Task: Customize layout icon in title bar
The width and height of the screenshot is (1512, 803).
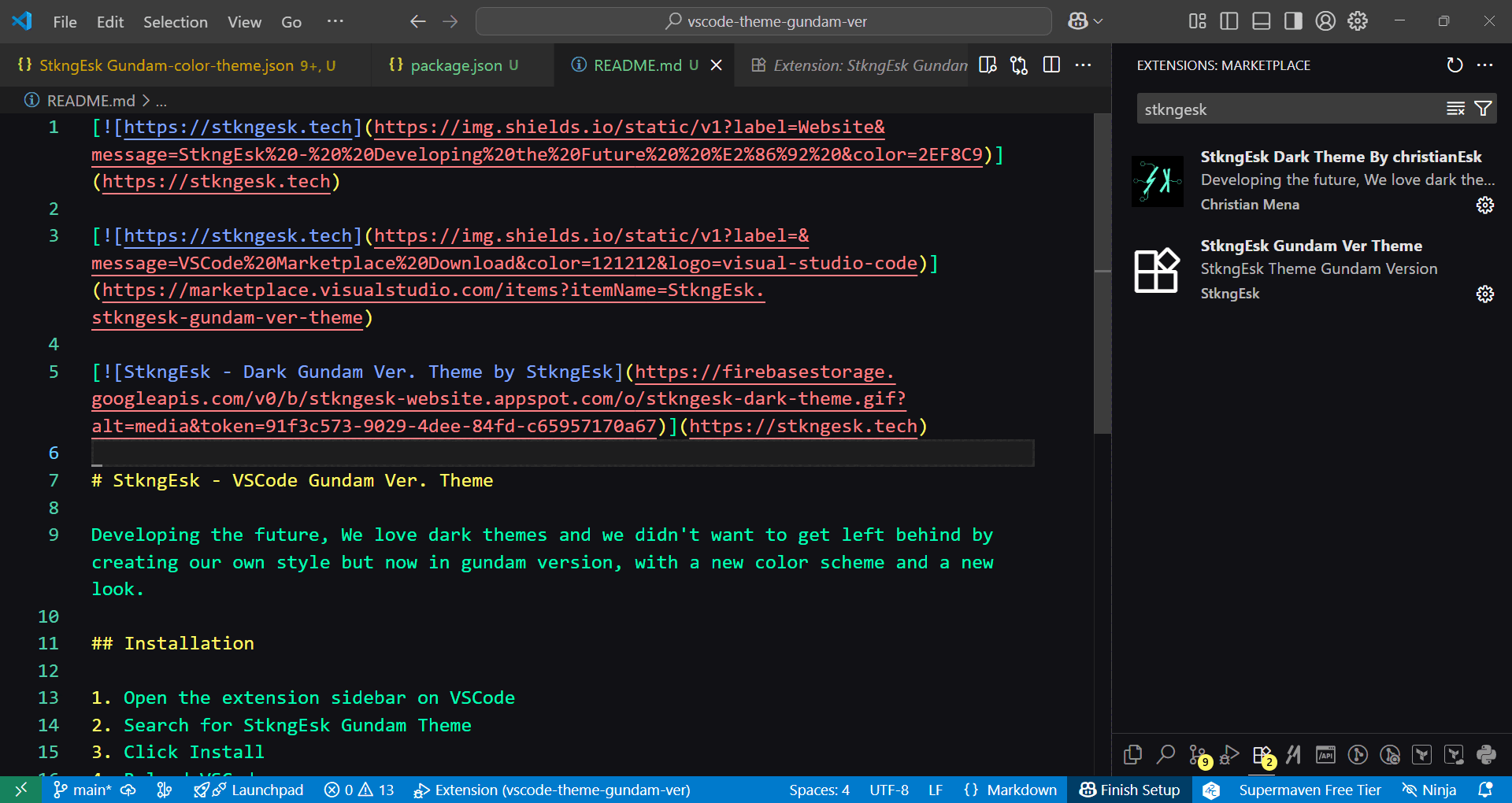Action: 1197,21
